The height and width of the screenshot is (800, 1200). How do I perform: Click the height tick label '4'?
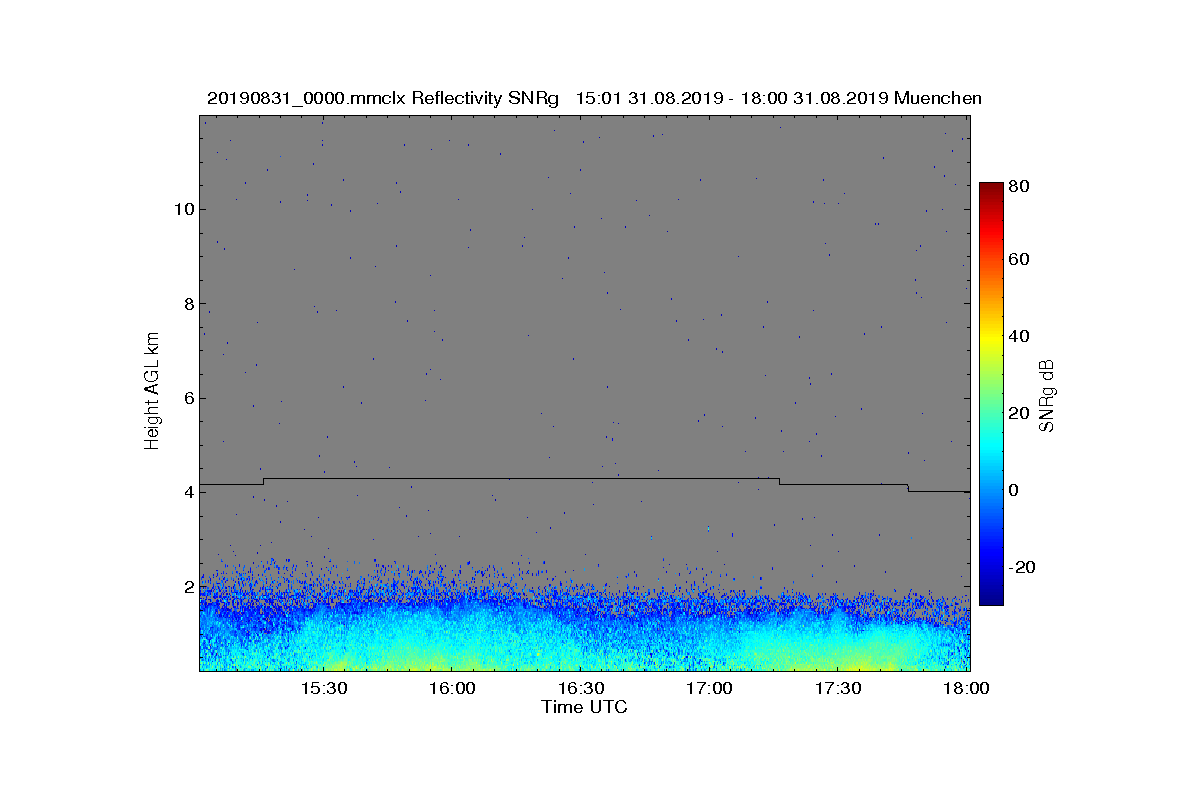pos(188,492)
